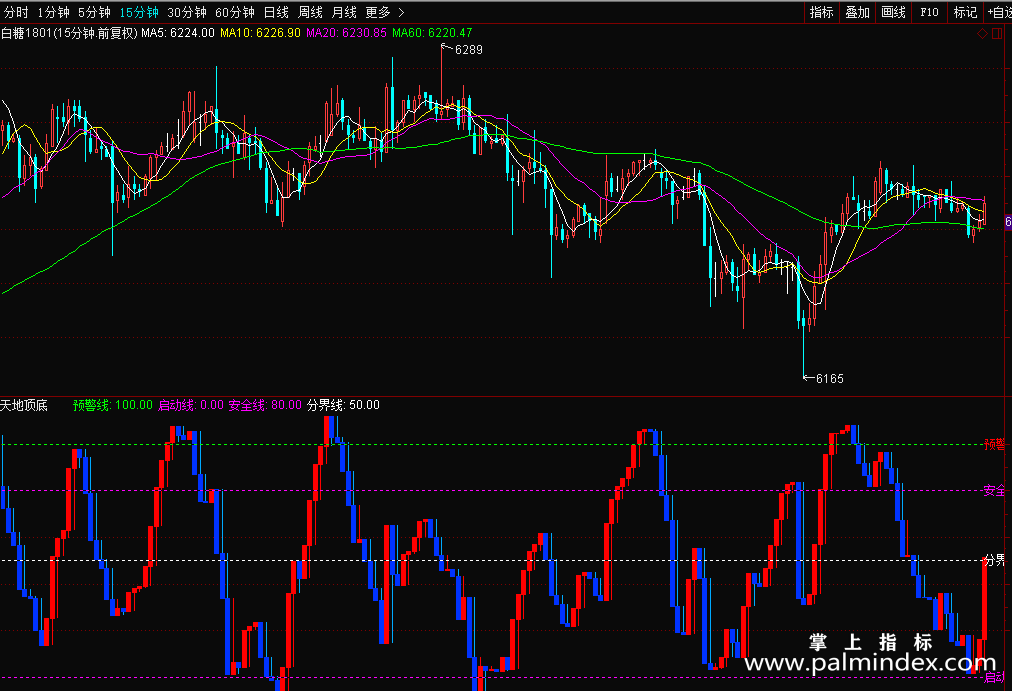The image size is (1012, 691).
Task: Click the red split-panel icon
Action: coord(997,34)
